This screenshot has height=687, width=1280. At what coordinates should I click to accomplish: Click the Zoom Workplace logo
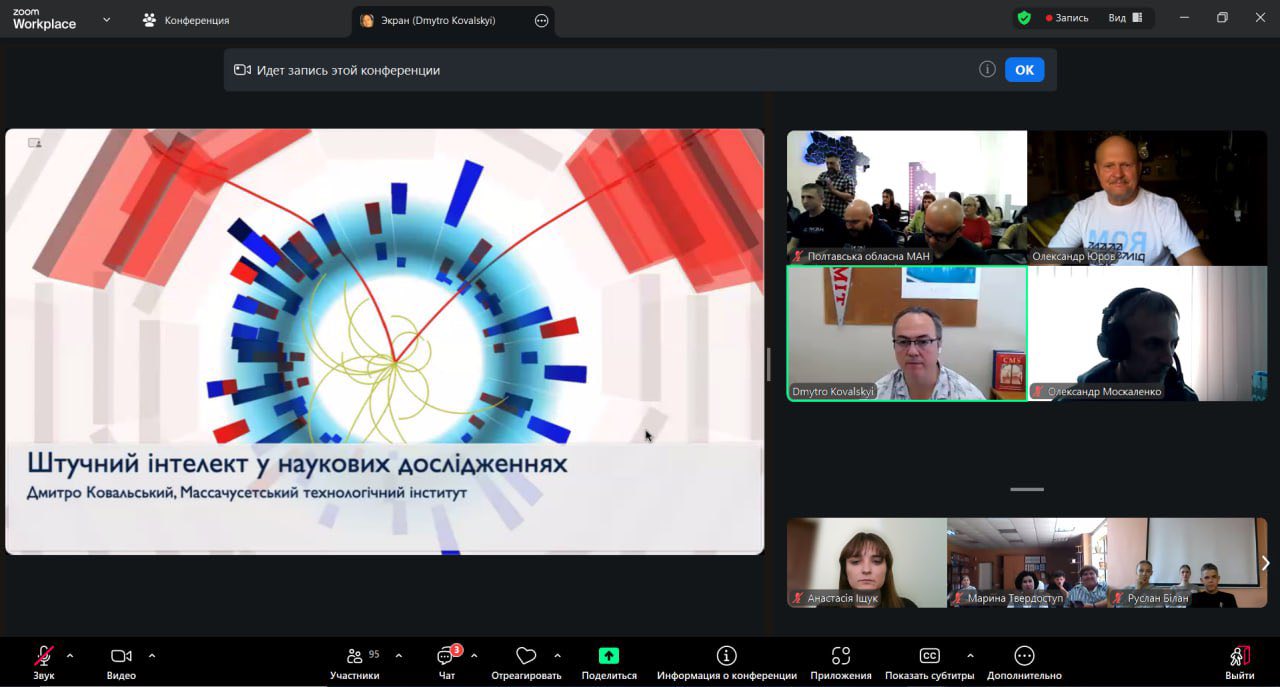pos(43,19)
